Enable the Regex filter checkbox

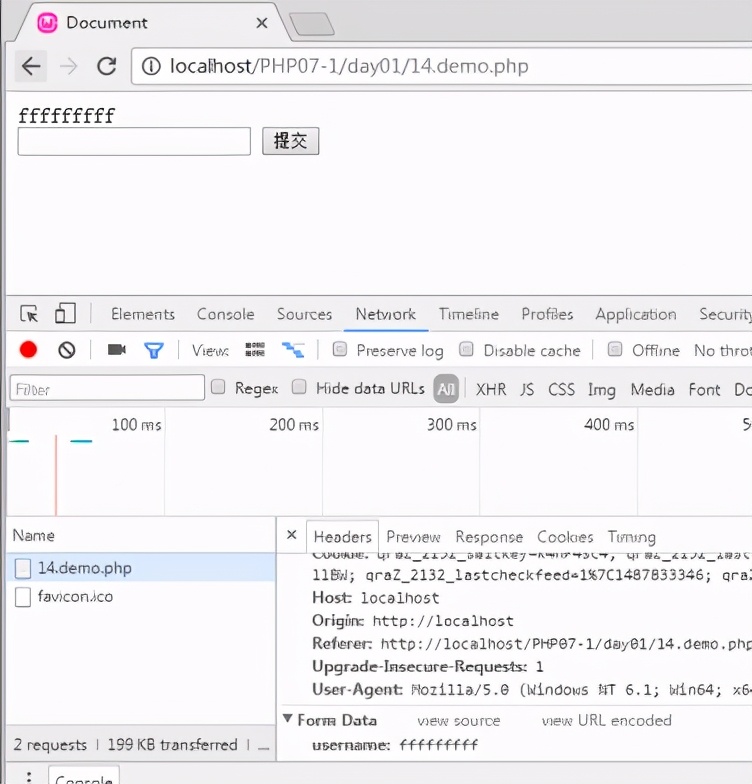(218, 387)
